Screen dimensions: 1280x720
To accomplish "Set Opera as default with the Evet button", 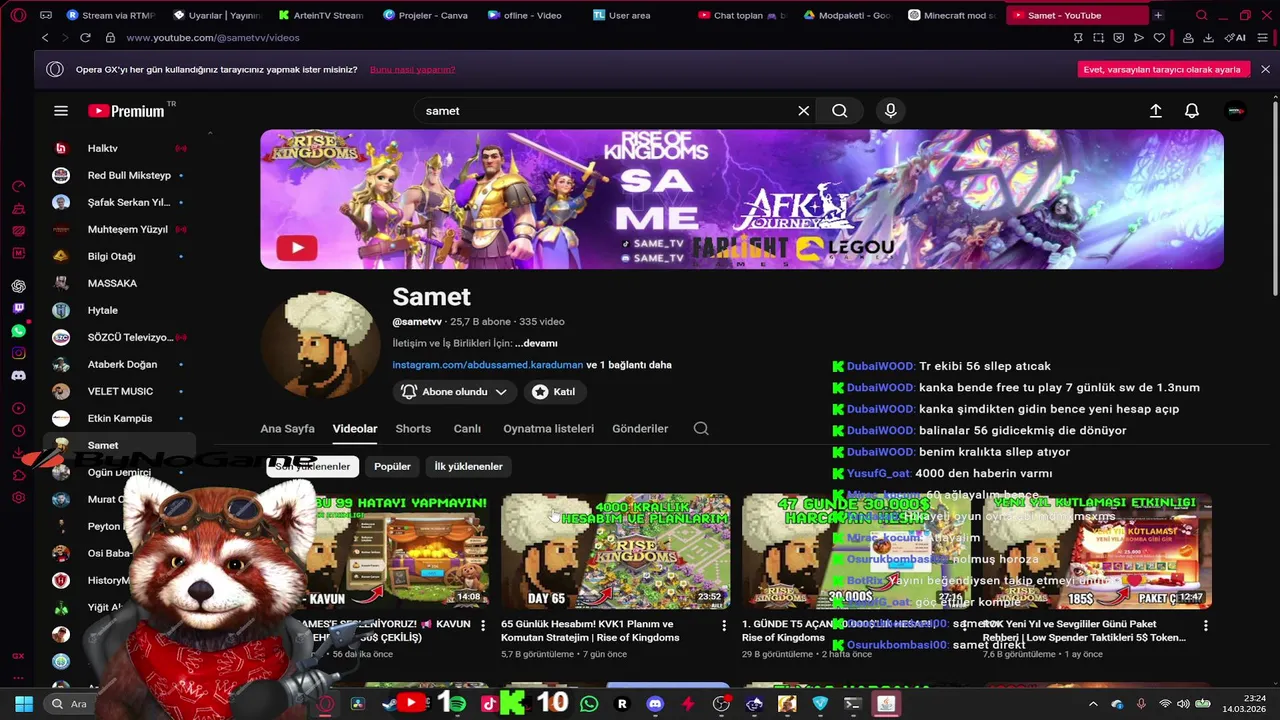I will click(x=1164, y=69).
